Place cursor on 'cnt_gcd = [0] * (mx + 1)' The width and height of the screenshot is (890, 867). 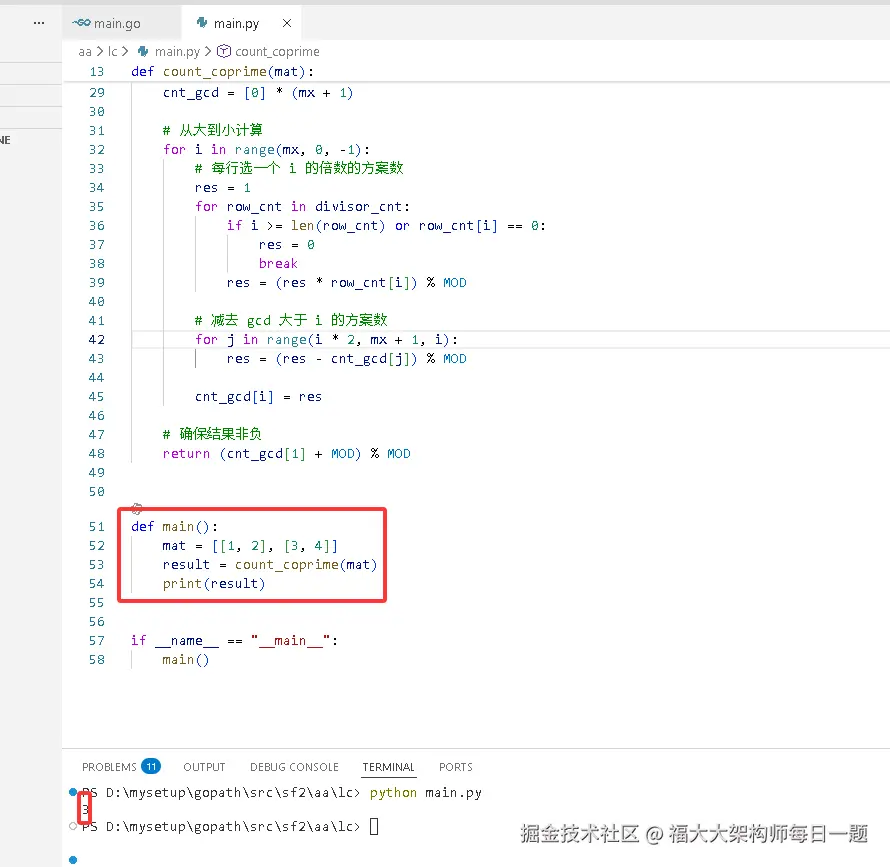[258, 93]
